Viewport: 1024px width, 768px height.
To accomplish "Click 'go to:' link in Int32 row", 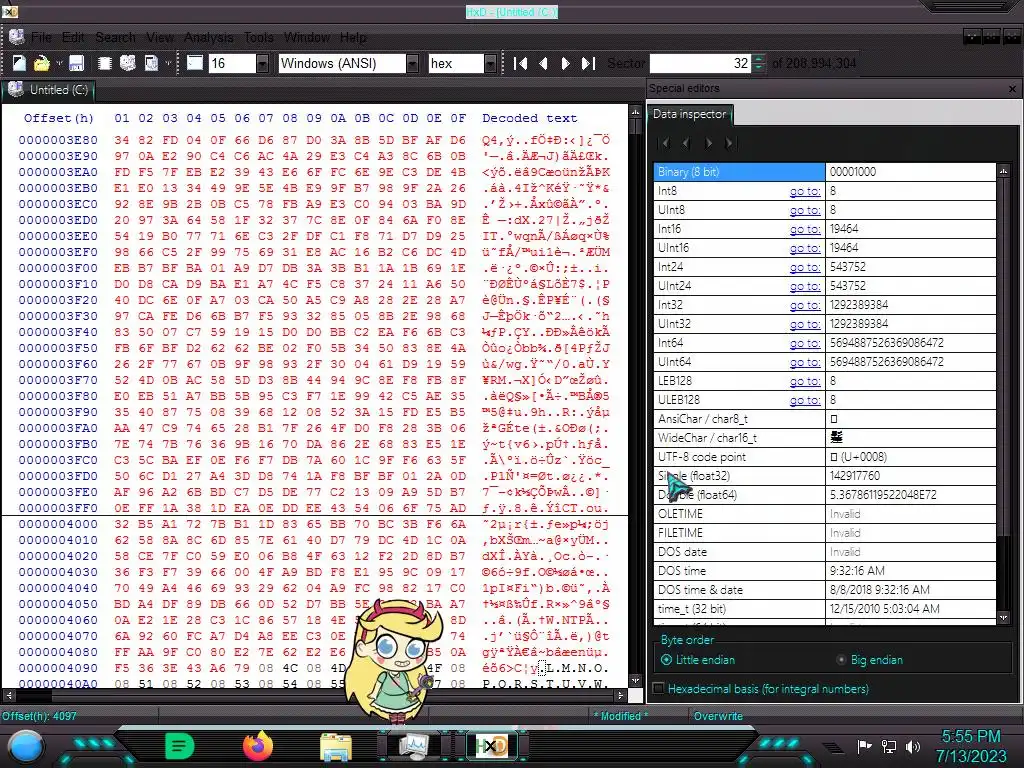I will coord(805,305).
